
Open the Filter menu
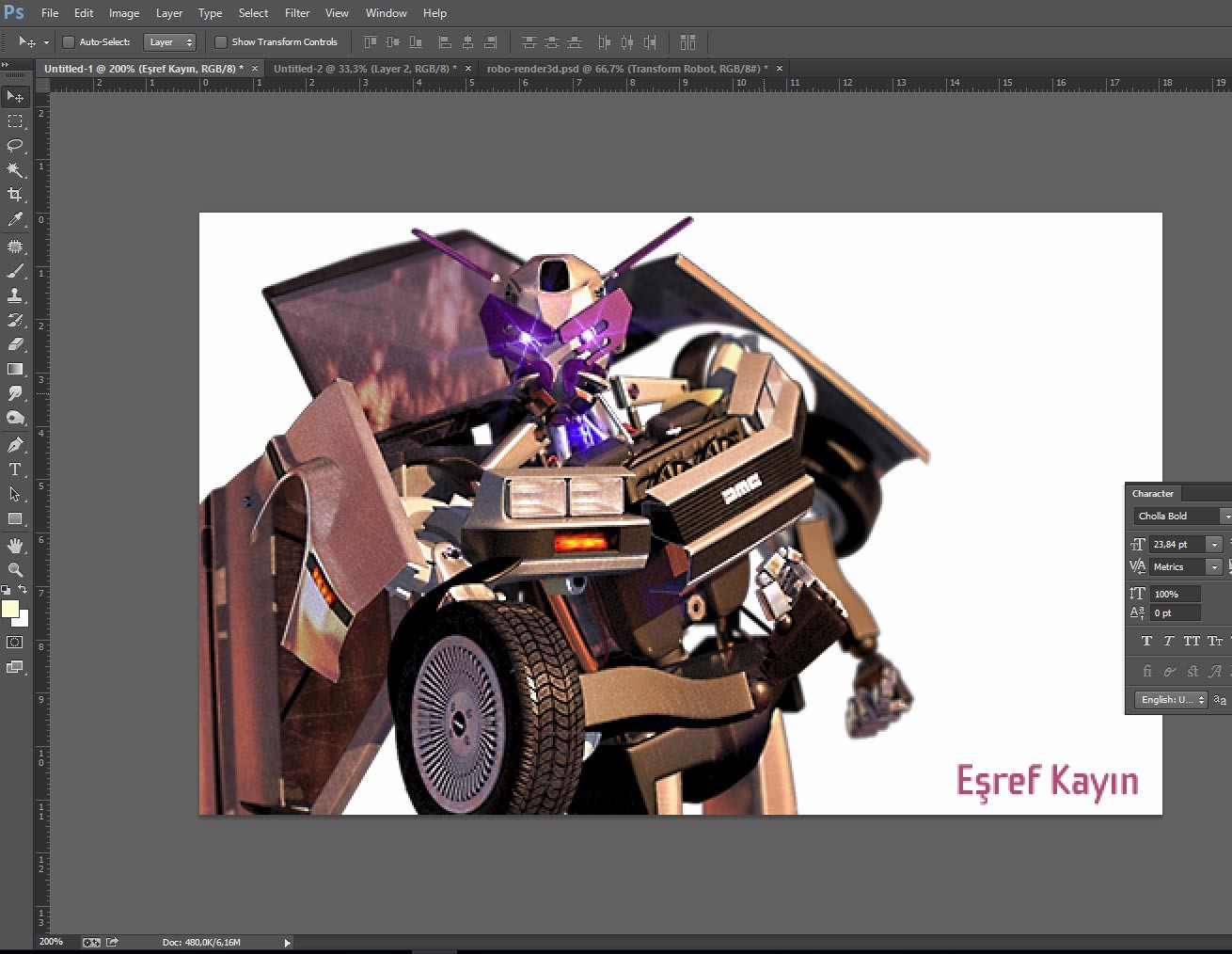[297, 13]
